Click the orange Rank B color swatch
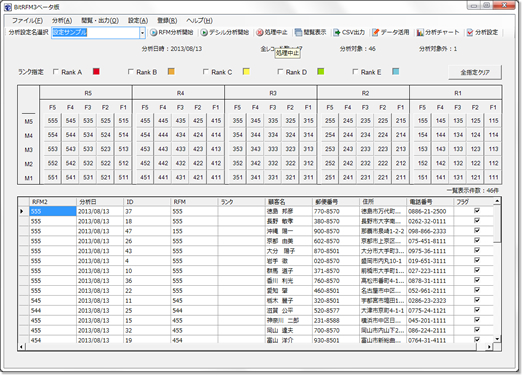Screen dimensions: 524x380 [x=171, y=72]
